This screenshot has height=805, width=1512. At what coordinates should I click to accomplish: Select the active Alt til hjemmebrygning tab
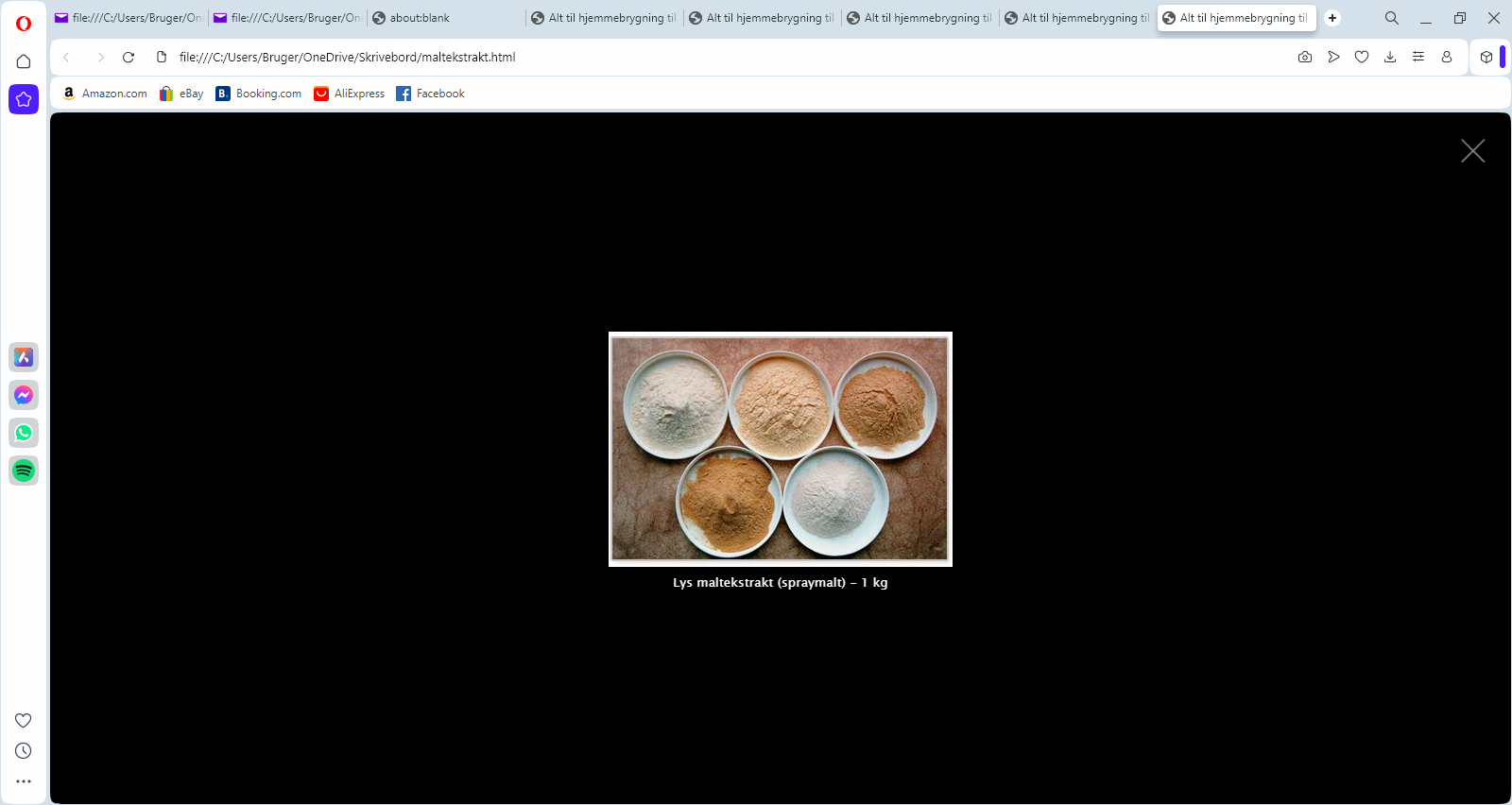click(x=1237, y=18)
